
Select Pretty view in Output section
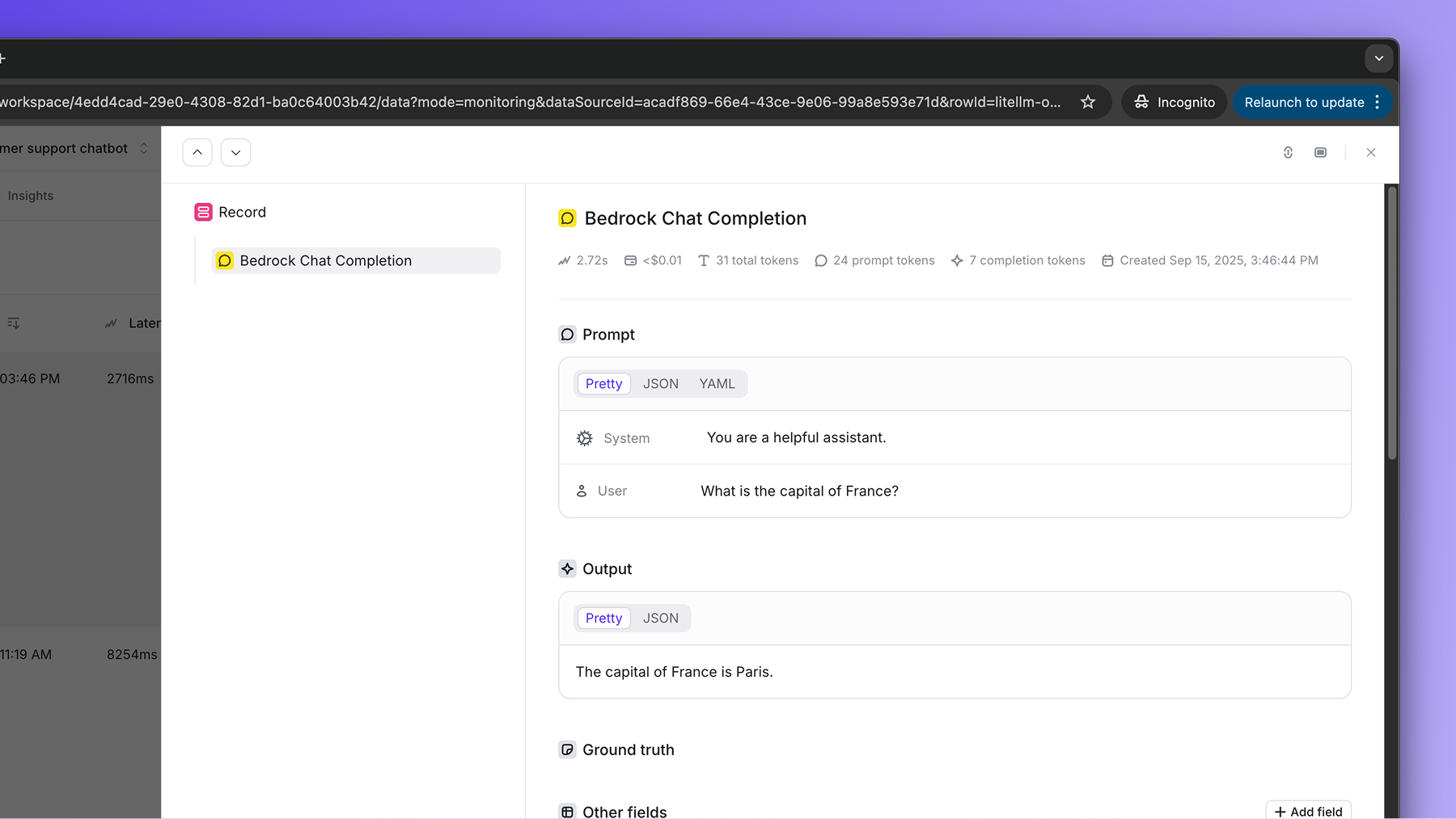tap(604, 618)
